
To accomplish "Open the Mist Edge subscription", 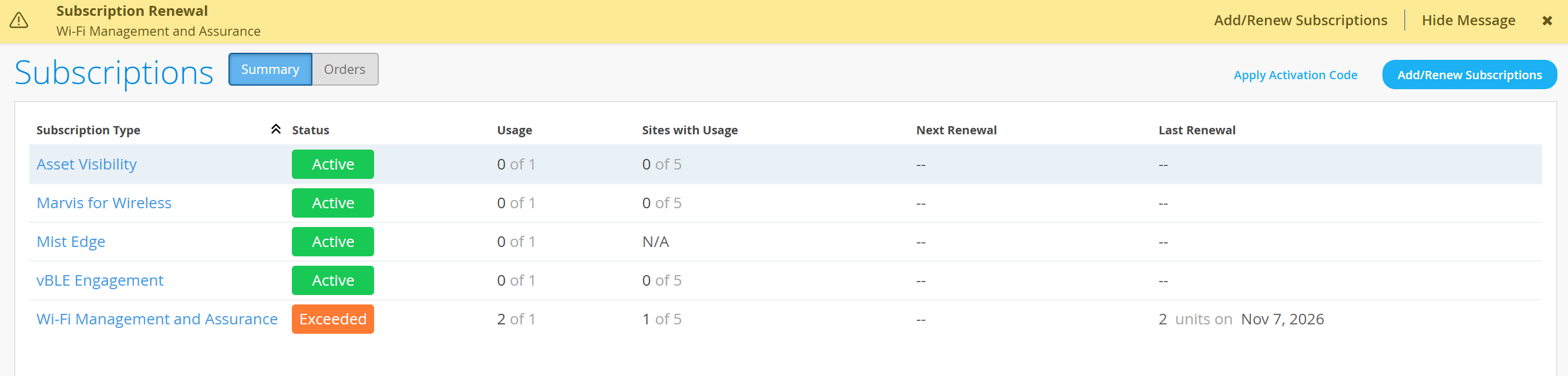I will tap(70, 242).
